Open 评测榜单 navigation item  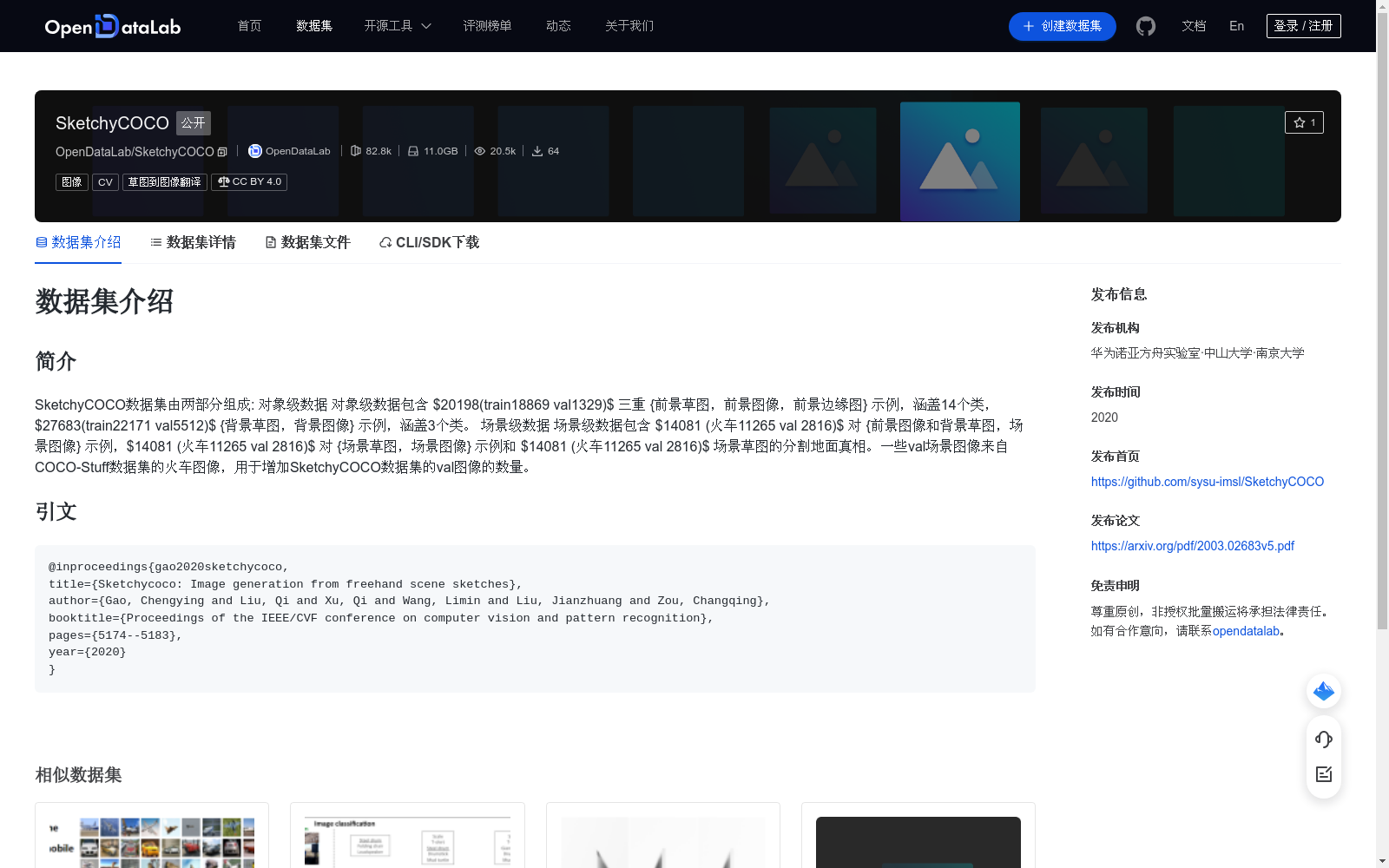[x=487, y=26]
